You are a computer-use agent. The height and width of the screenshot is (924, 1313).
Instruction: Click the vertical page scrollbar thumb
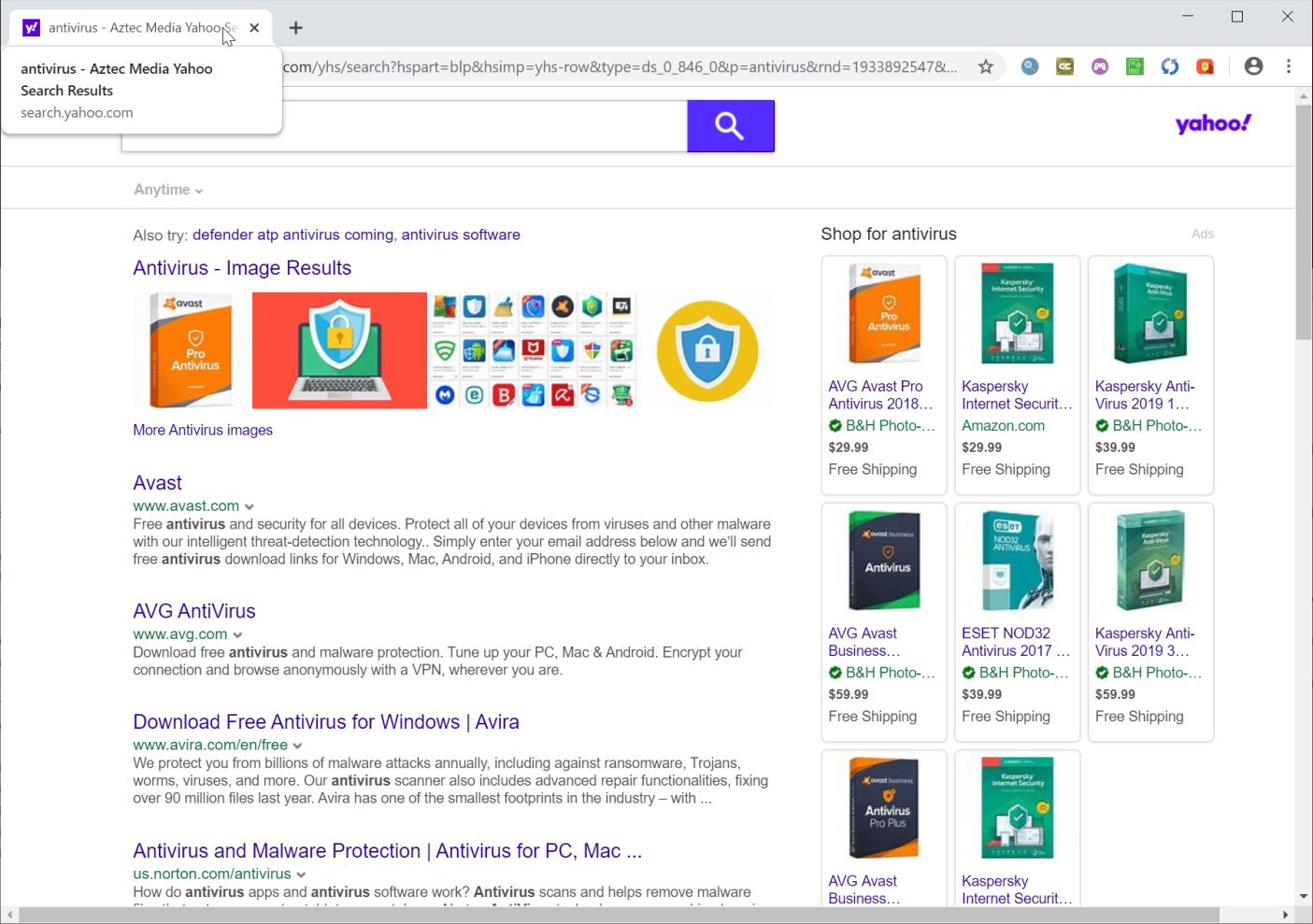(1304, 222)
